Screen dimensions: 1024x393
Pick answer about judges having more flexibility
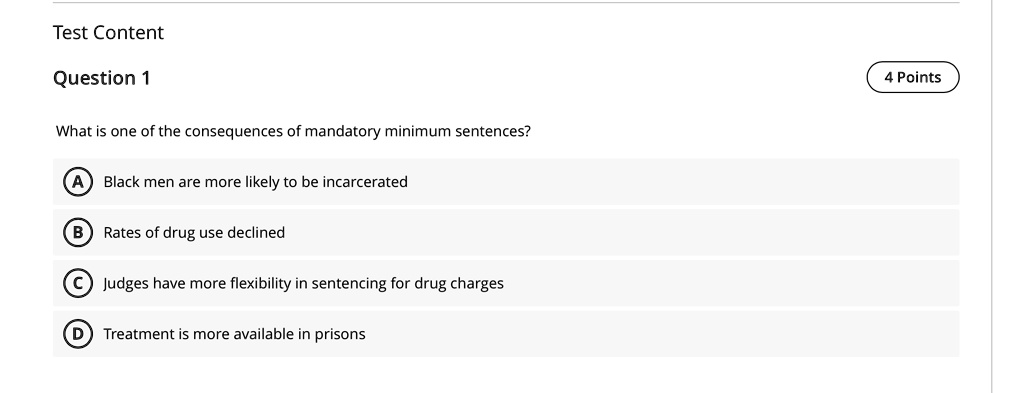506,283
